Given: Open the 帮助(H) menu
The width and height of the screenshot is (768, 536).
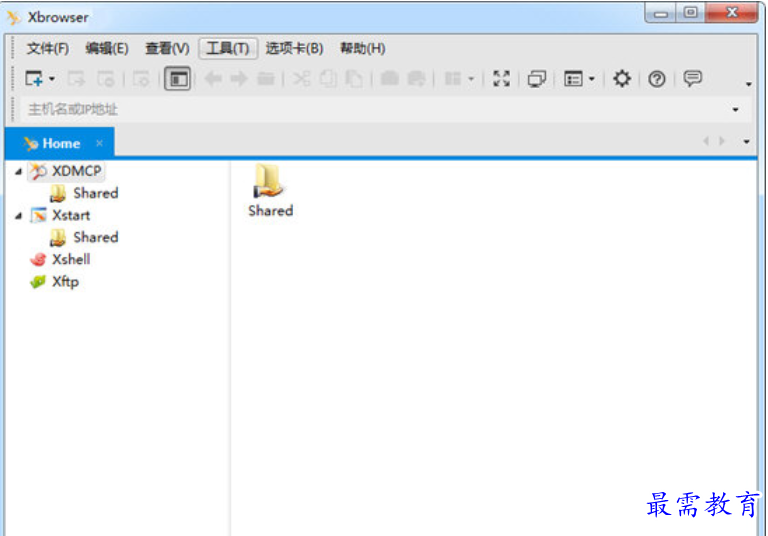Looking at the screenshot, I should click(x=362, y=49).
